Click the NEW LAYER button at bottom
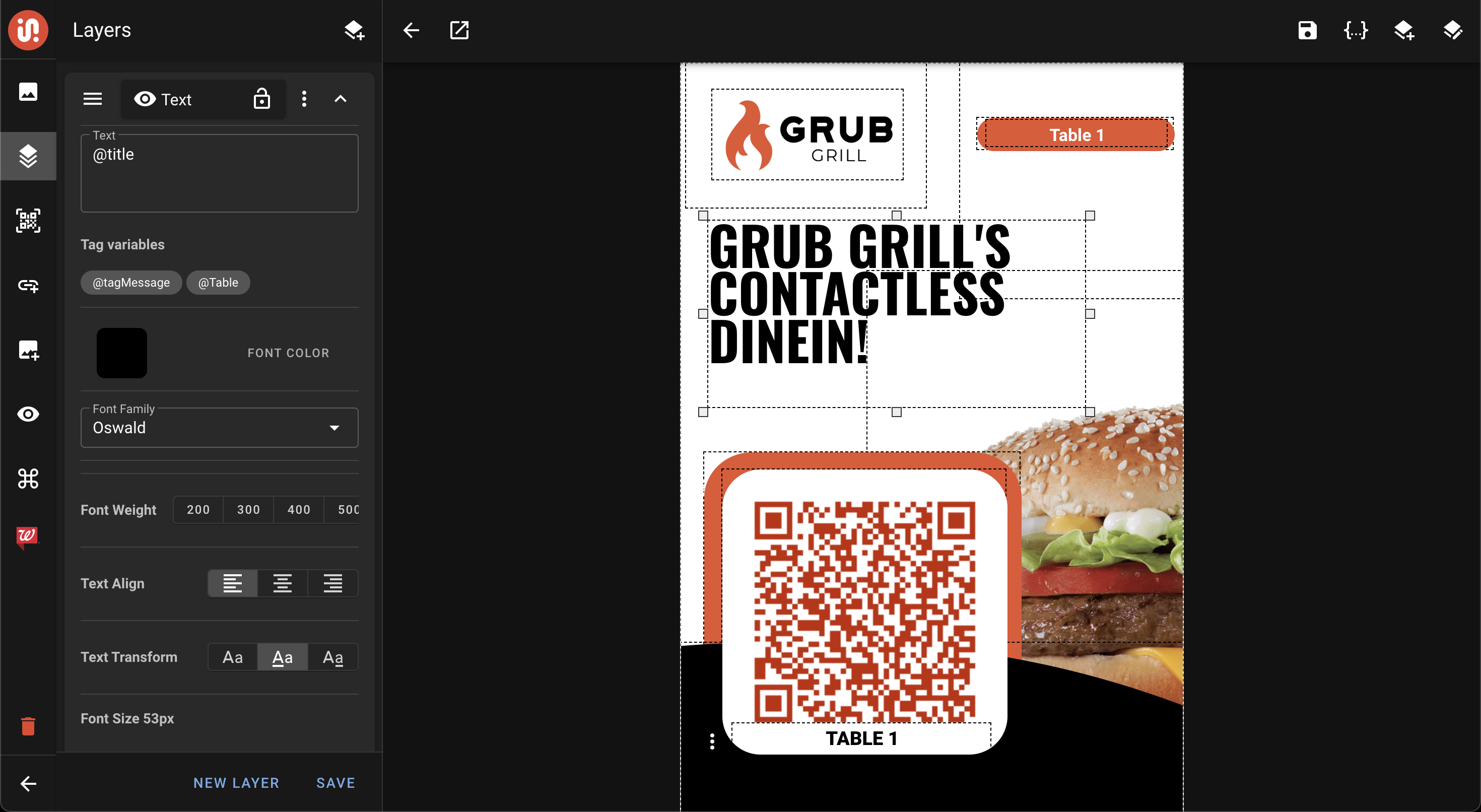Screen dimensions: 1481x812 tap(237, 783)
